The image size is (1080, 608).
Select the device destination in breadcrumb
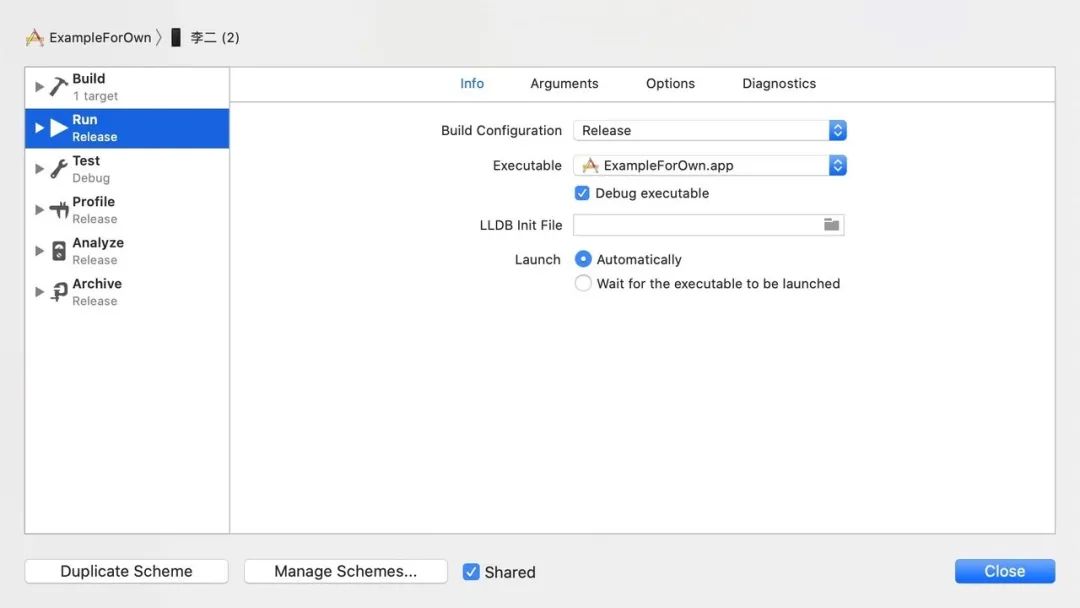[x=205, y=38]
